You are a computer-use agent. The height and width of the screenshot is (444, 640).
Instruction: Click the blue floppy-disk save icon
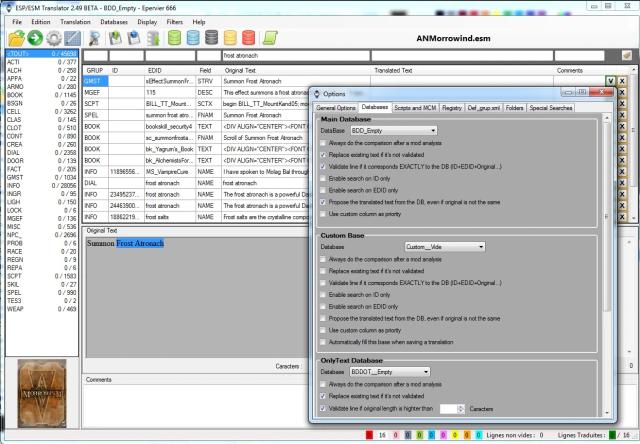point(133,38)
